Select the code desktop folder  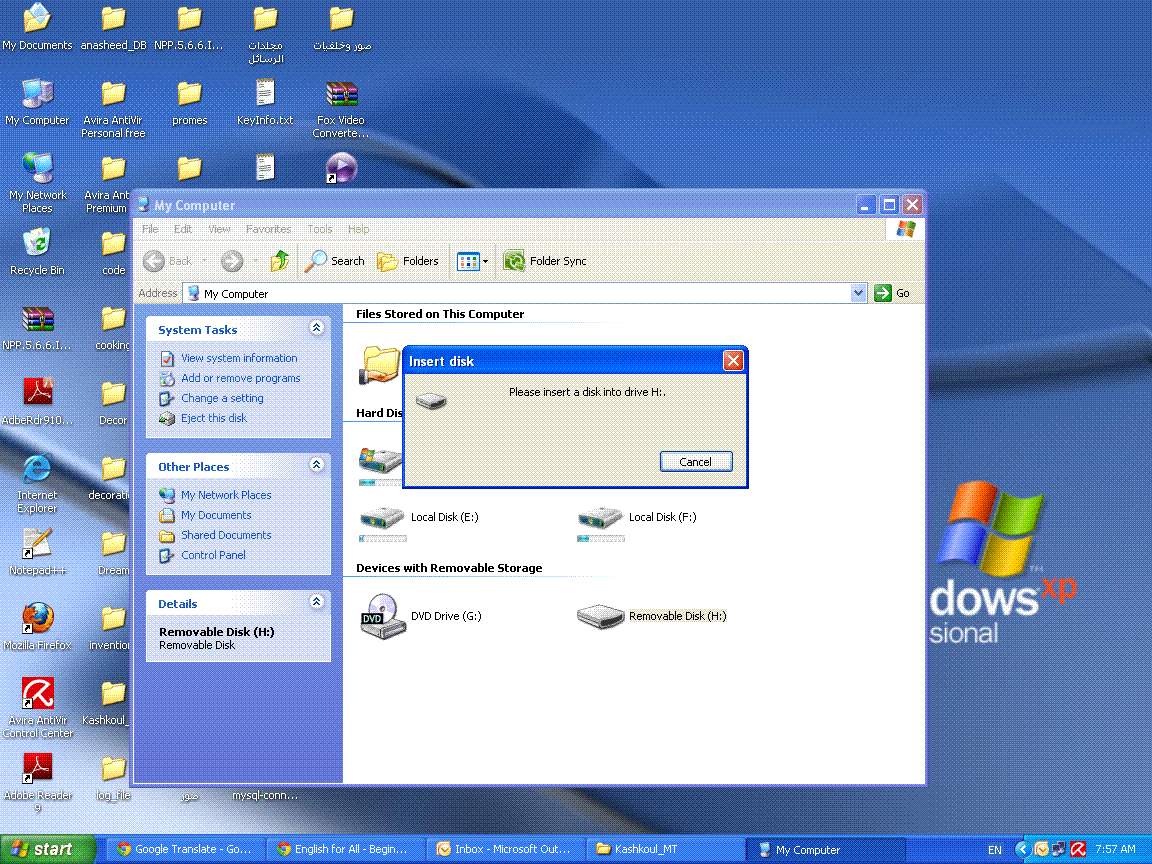[x=113, y=252]
